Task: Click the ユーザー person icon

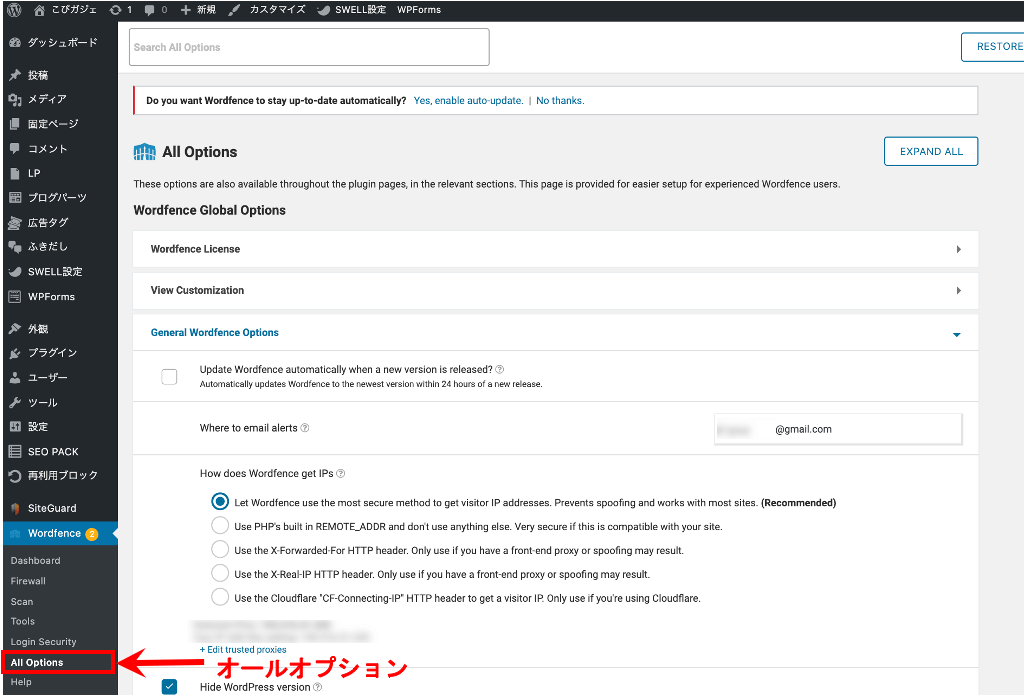Action: (15, 378)
